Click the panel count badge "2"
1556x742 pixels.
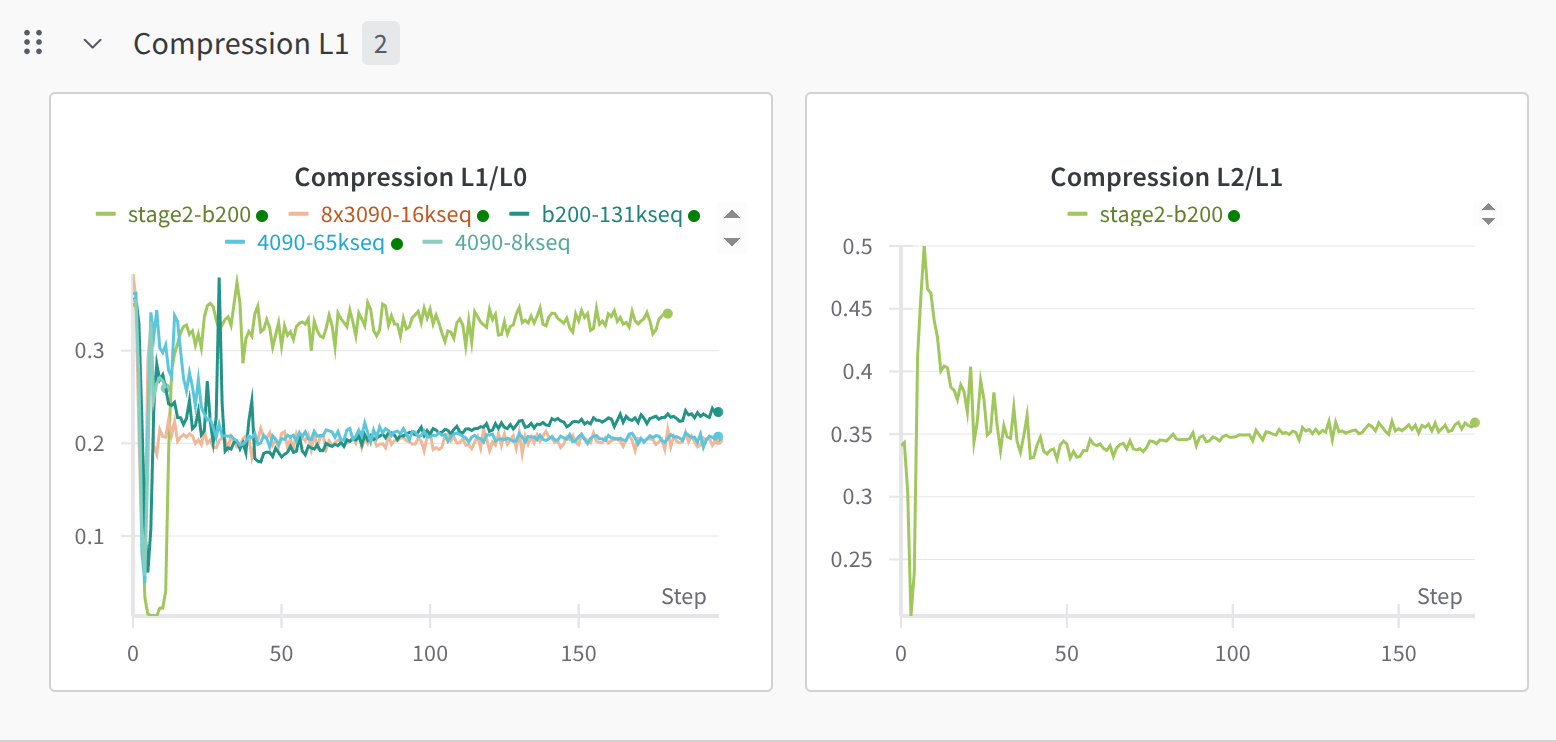[x=380, y=44]
